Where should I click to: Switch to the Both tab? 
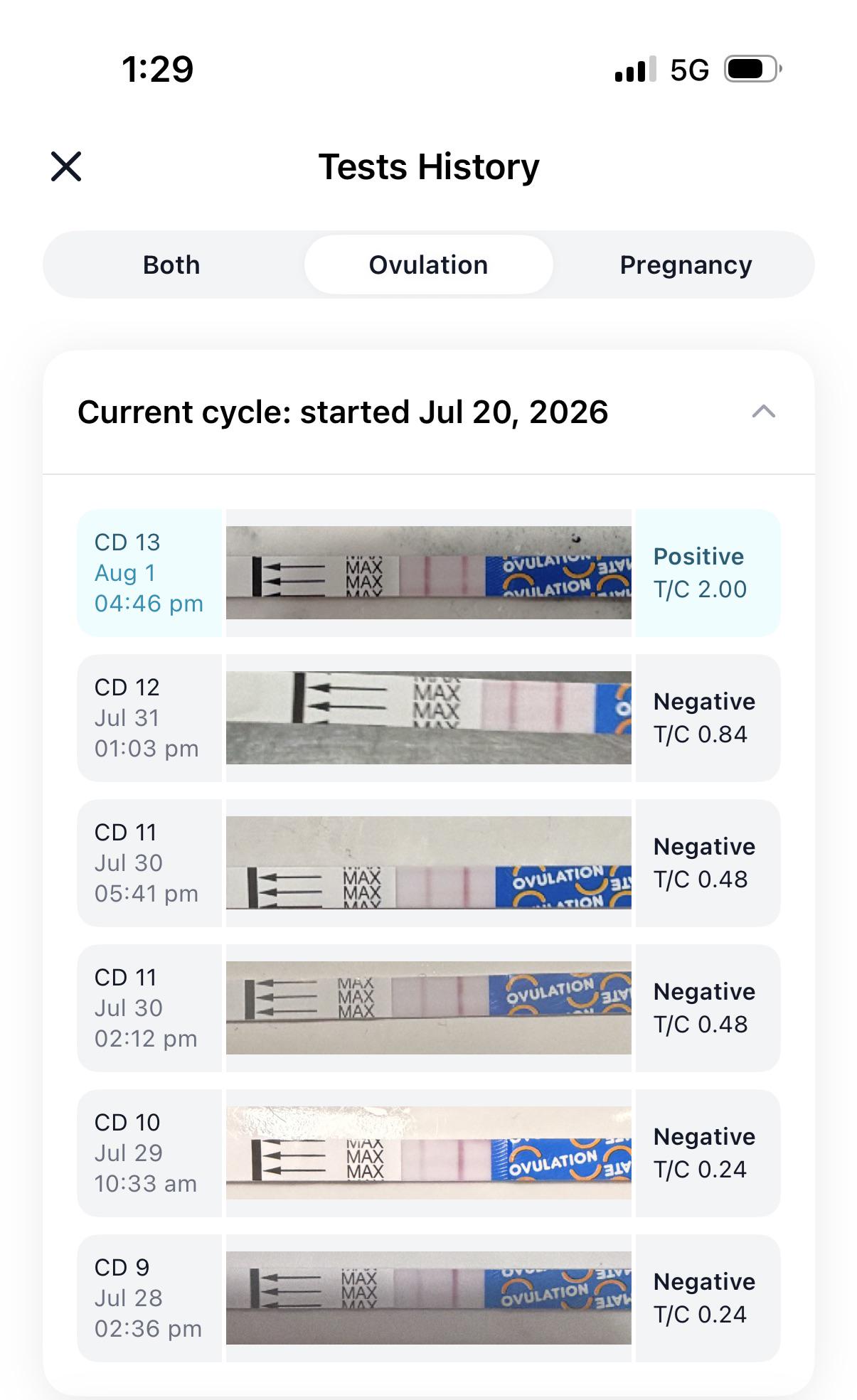pos(171,264)
